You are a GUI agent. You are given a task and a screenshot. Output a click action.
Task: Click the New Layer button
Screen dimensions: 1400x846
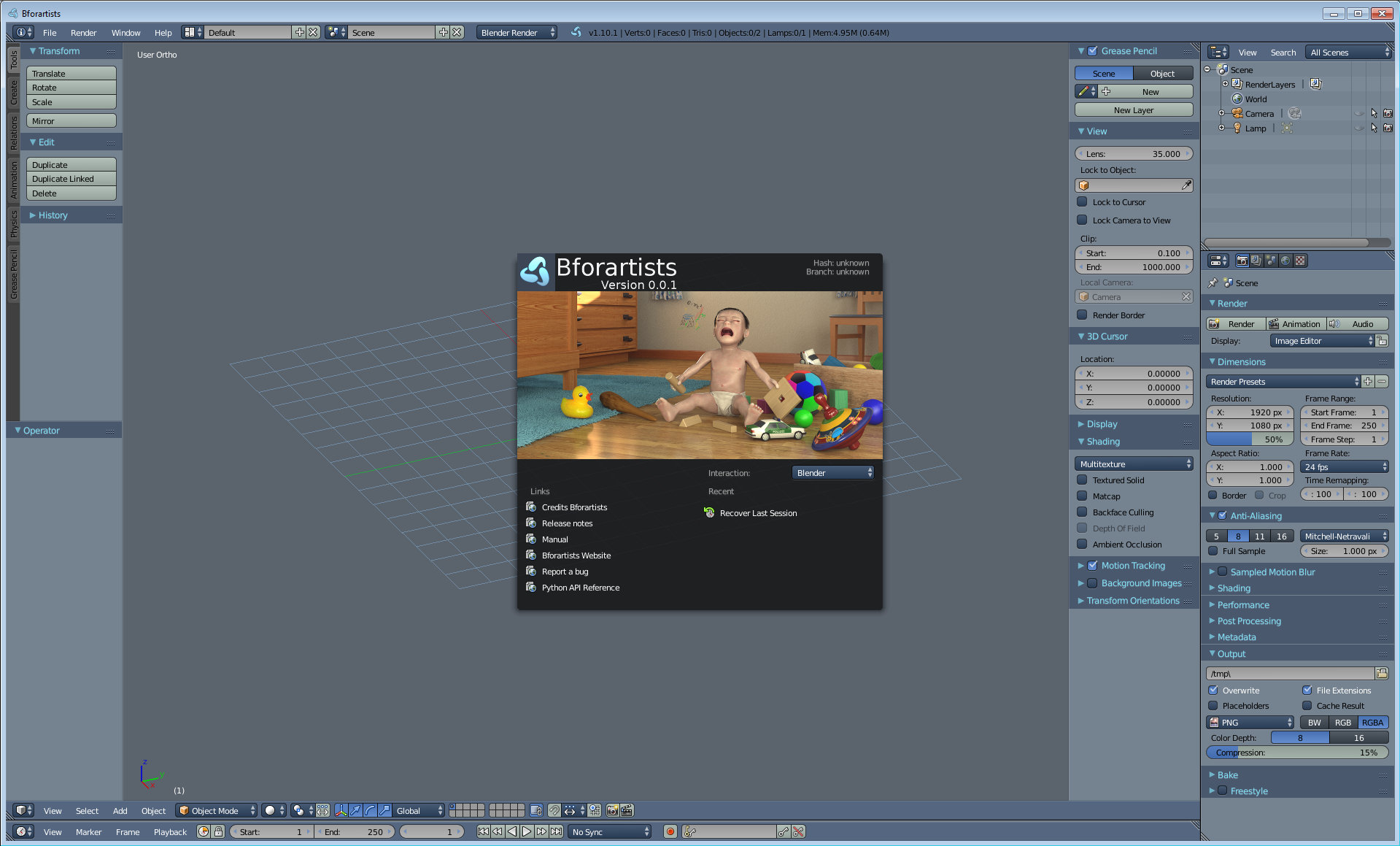[1133, 110]
